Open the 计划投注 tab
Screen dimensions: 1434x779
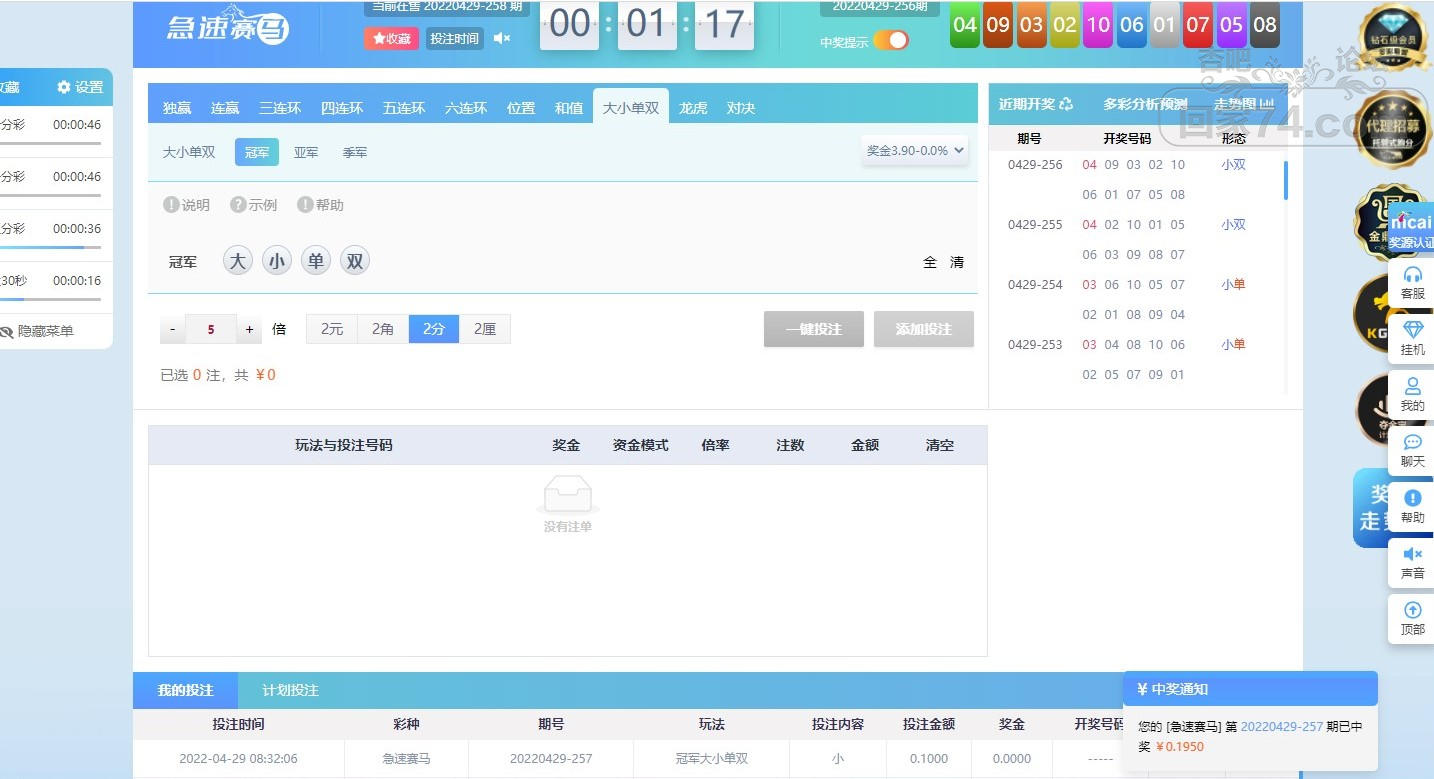(290, 690)
